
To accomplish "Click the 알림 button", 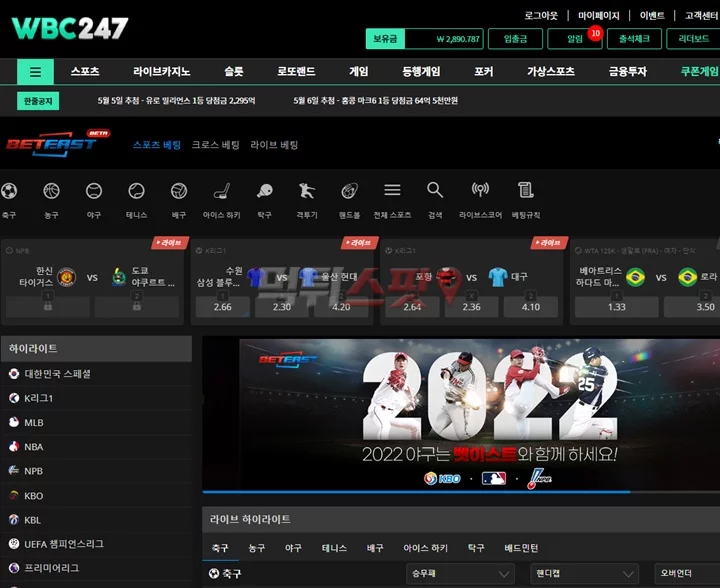I will (574, 39).
